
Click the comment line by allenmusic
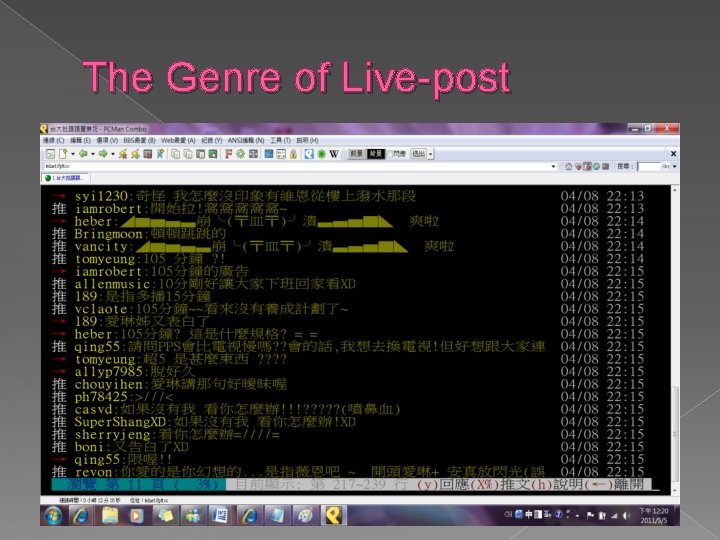348,284
